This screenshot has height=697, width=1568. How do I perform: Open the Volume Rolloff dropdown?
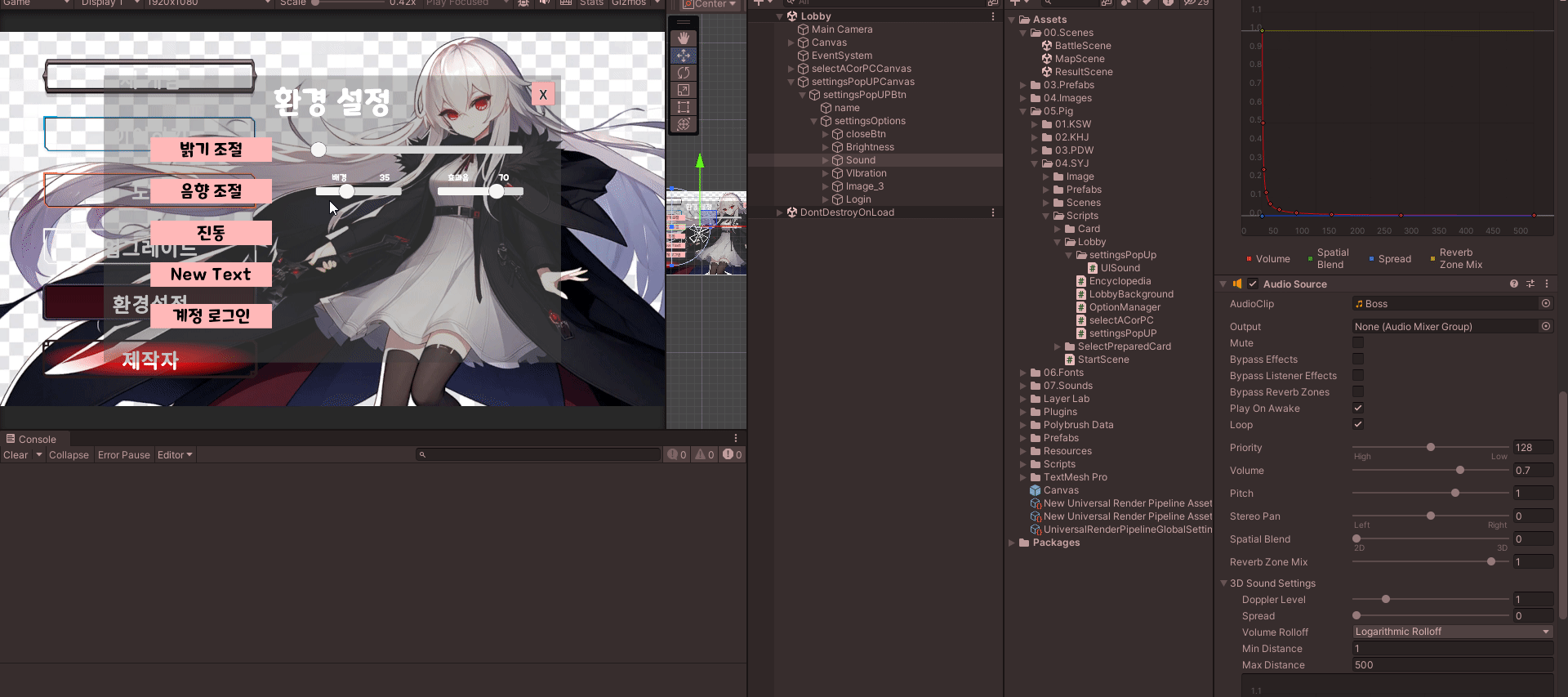point(1453,632)
